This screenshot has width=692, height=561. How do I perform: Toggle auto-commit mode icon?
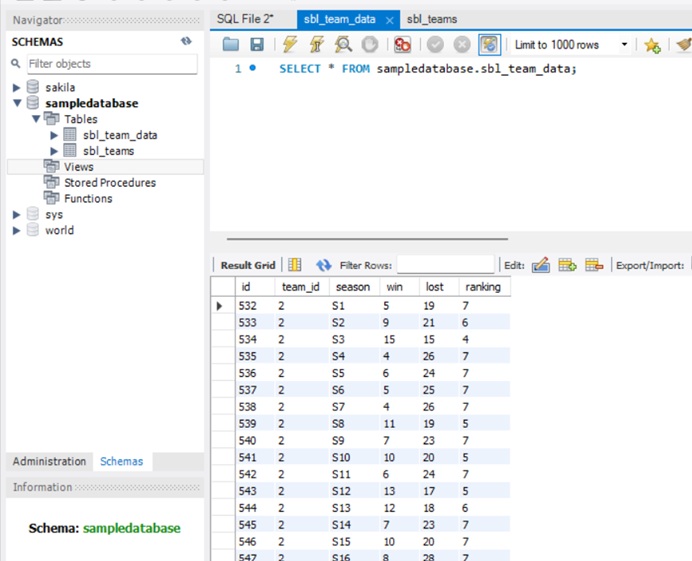(x=489, y=45)
